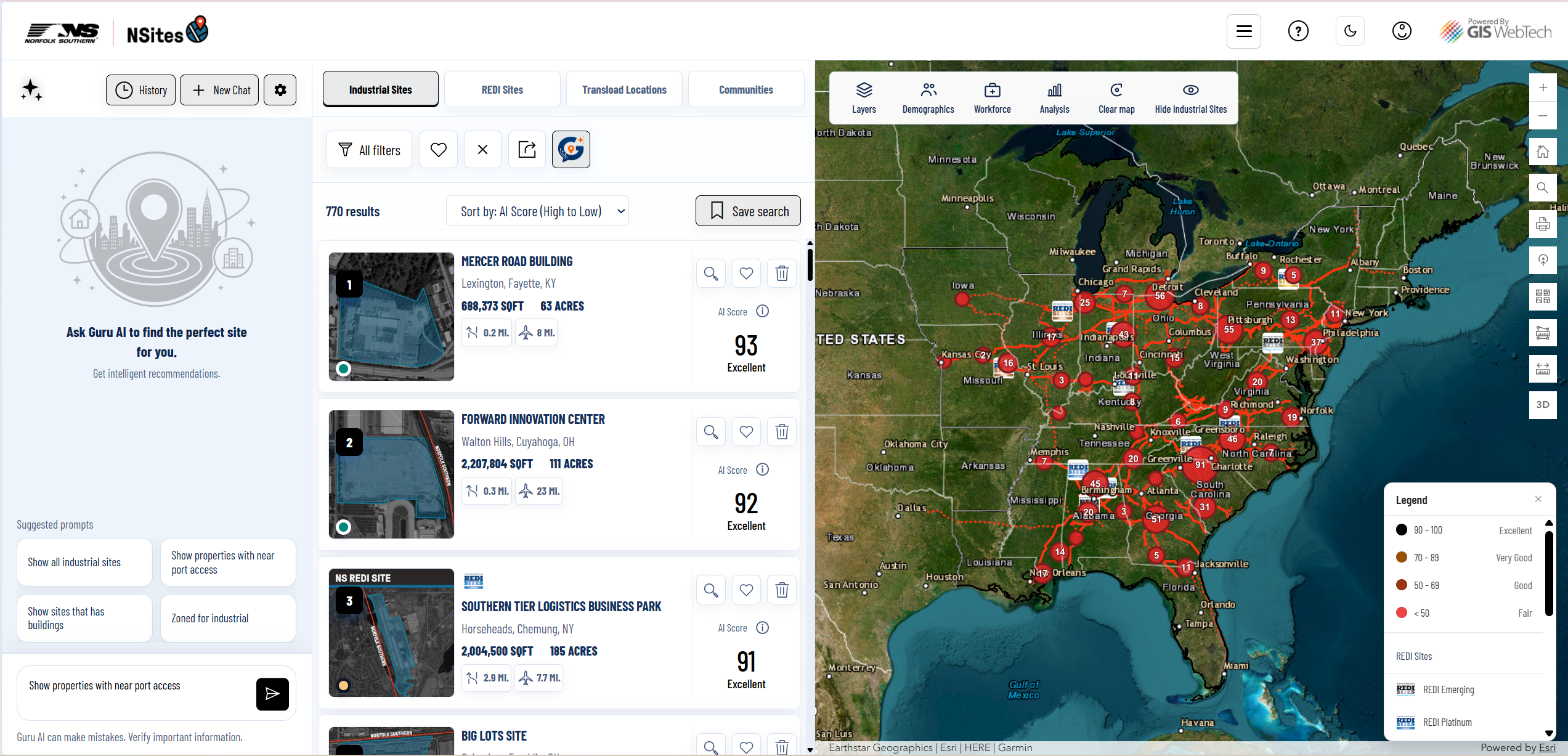Screen dimensions: 1568x756
Task: Show favorites with the heart filter button
Action: click(x=439, y=150)
